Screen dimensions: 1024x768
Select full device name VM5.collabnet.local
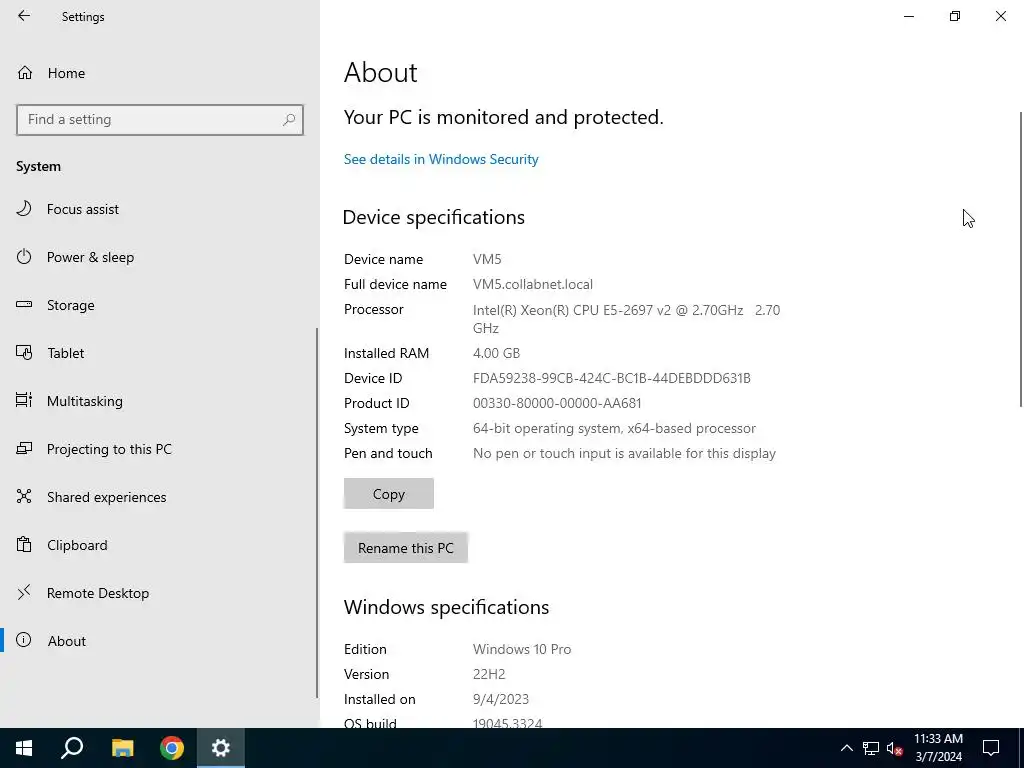(x=533, y=284)
